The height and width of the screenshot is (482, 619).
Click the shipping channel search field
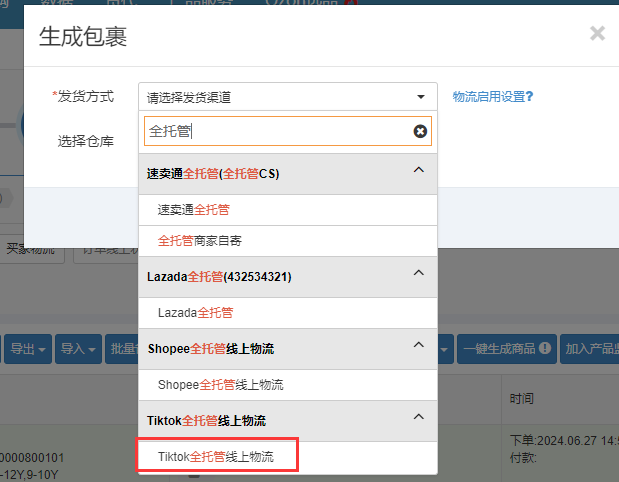click(288, 131)
